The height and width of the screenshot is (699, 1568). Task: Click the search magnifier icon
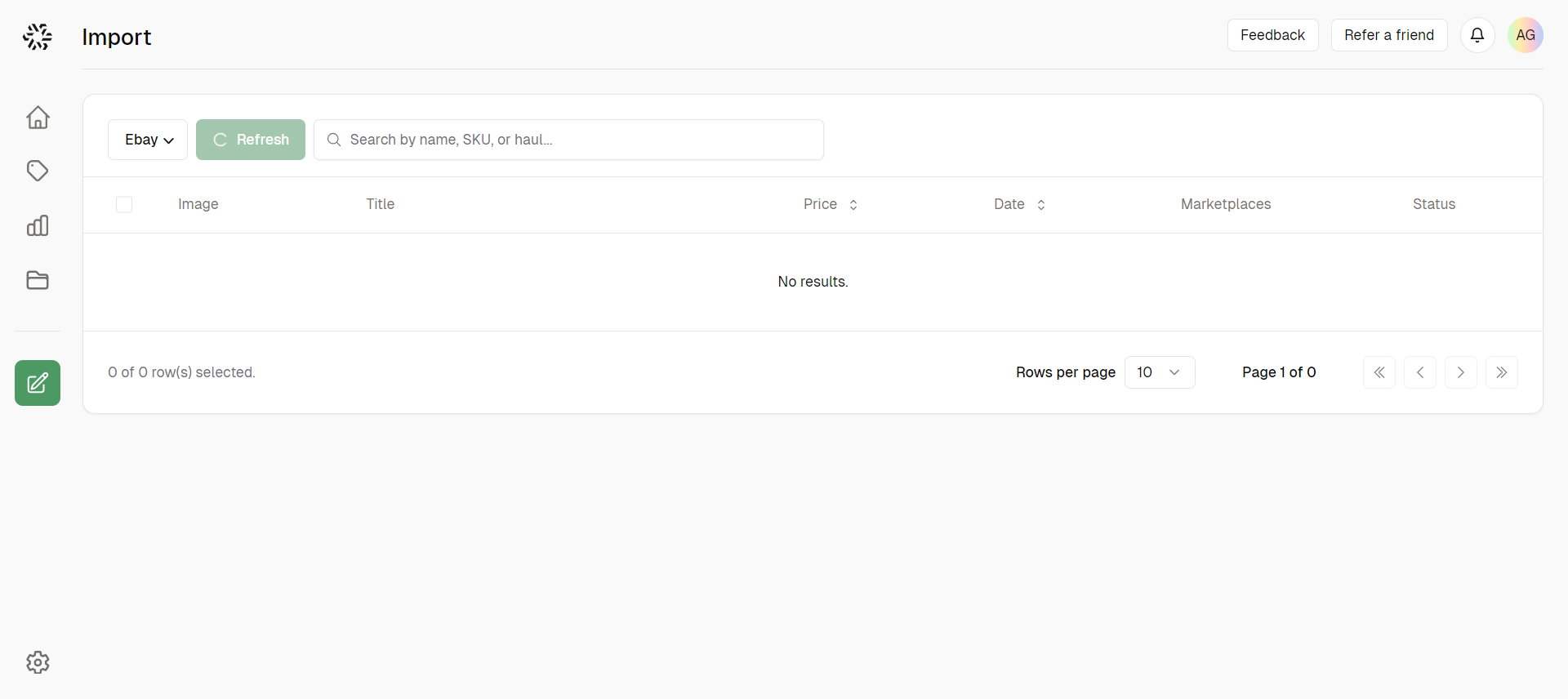(x=334, y=140)
